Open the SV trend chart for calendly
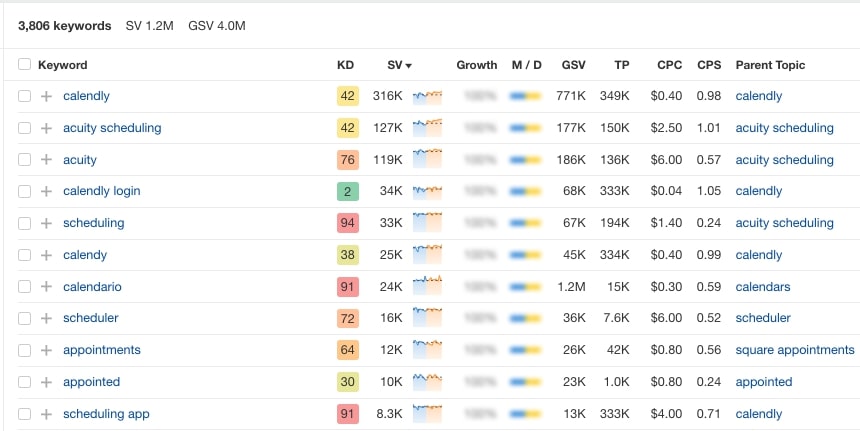Viewport: 860px width, 431px height. pyautogui.click(x=427, y=96)
